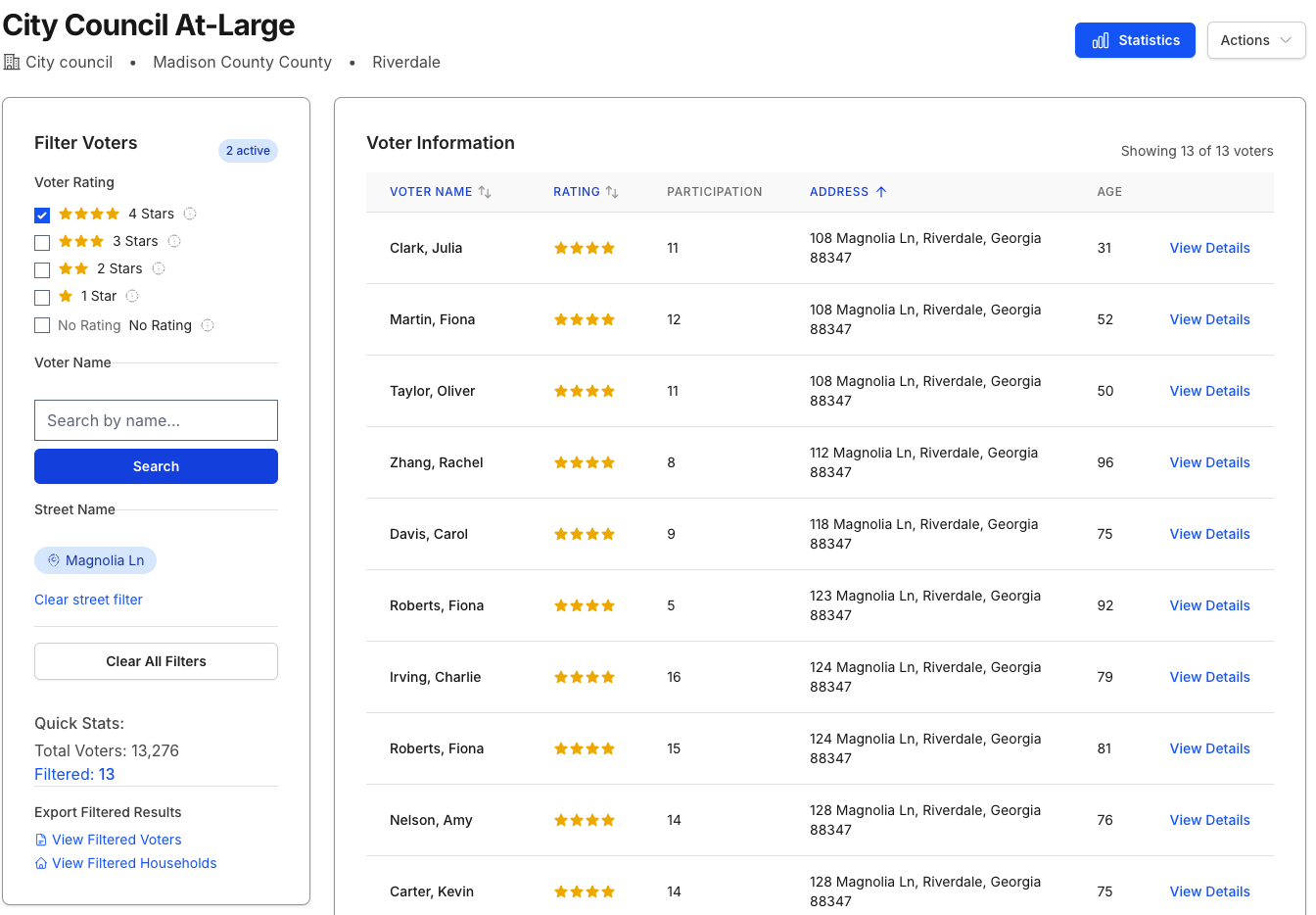Image resolution: width=1316 pixels, height=915 pixels.
Task: Click the info icon beside 4 Stars
Action: pos(190,214)
